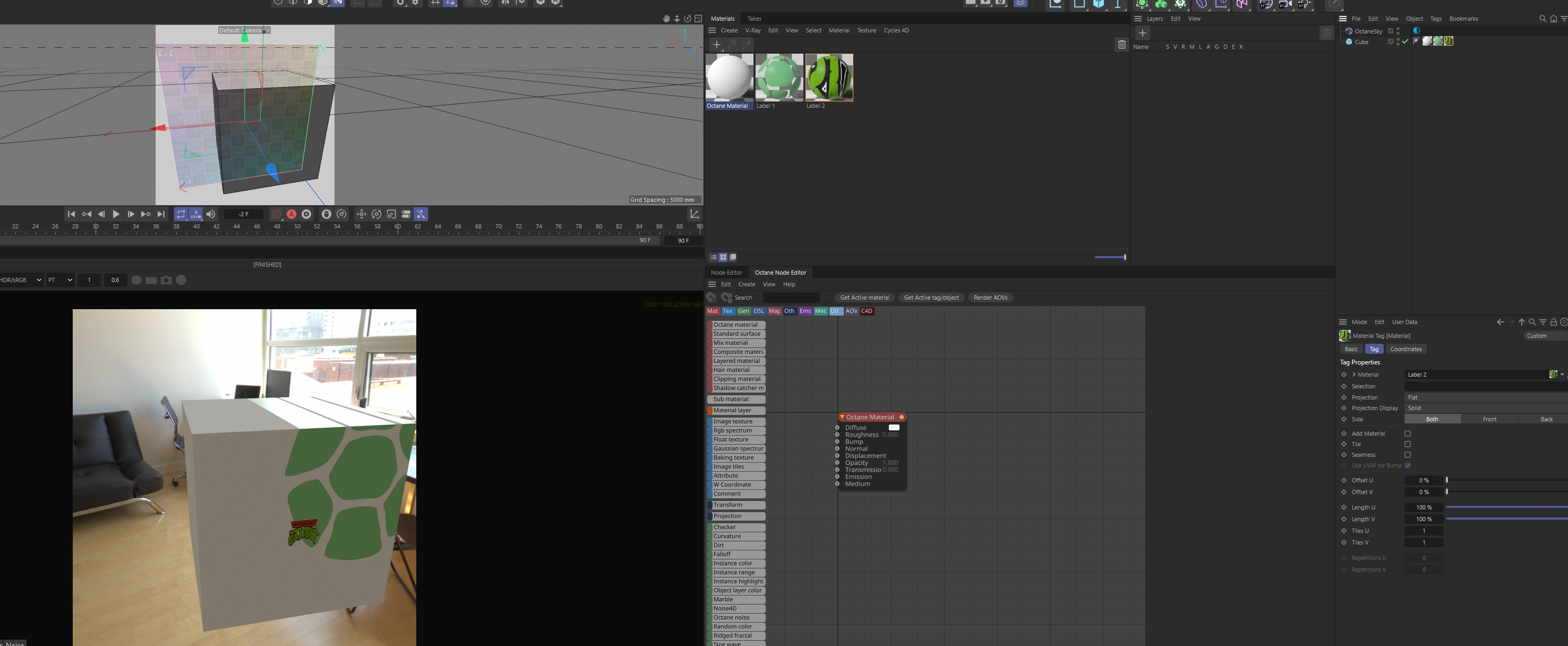Open the PT kernel dropdown

(60, 280)
